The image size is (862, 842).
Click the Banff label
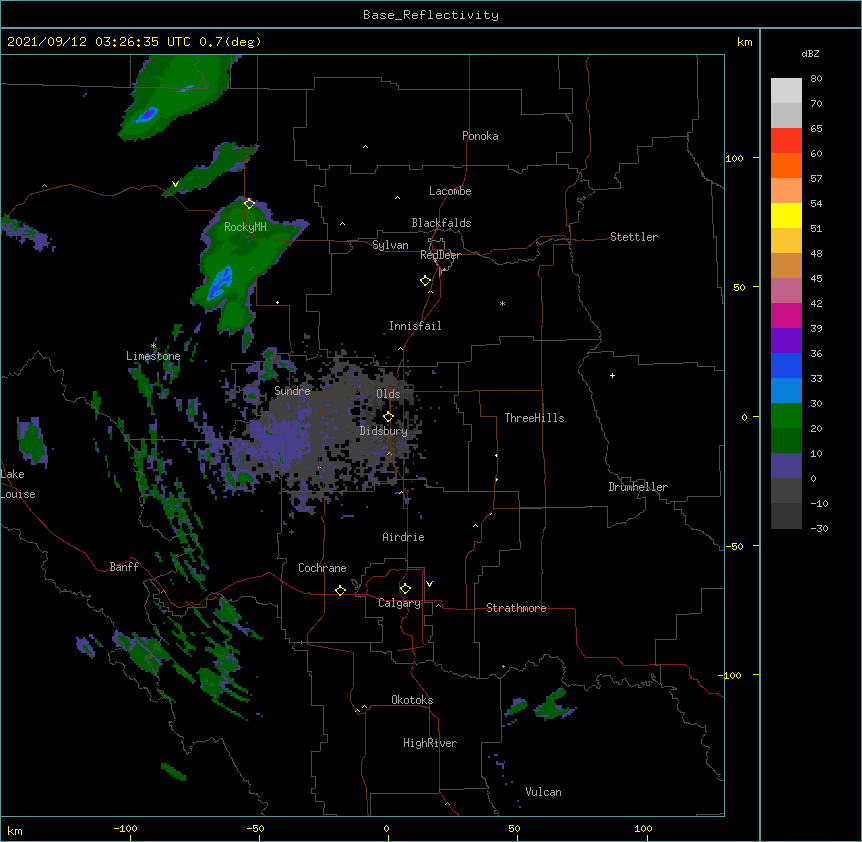click(x=124, y=567)
